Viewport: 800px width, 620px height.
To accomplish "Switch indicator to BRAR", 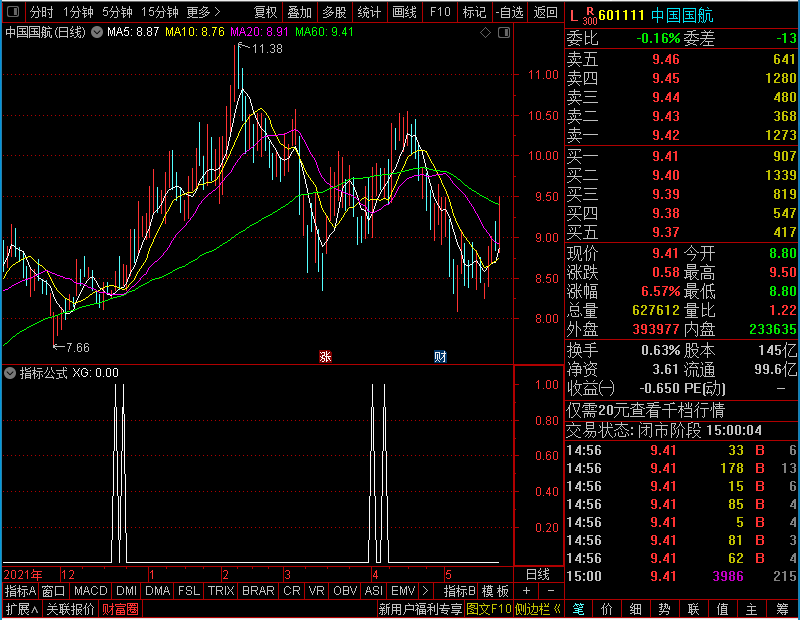I will click(x=258, y=591).
